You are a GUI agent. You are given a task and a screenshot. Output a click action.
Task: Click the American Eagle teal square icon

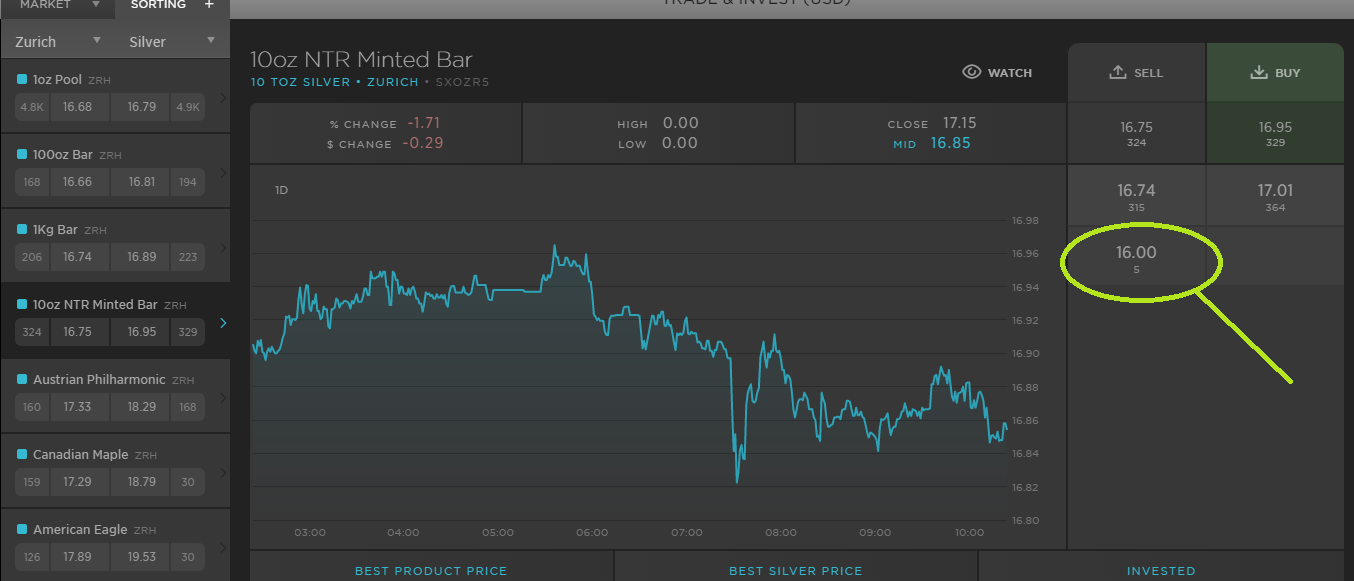[x=22, y=530]
